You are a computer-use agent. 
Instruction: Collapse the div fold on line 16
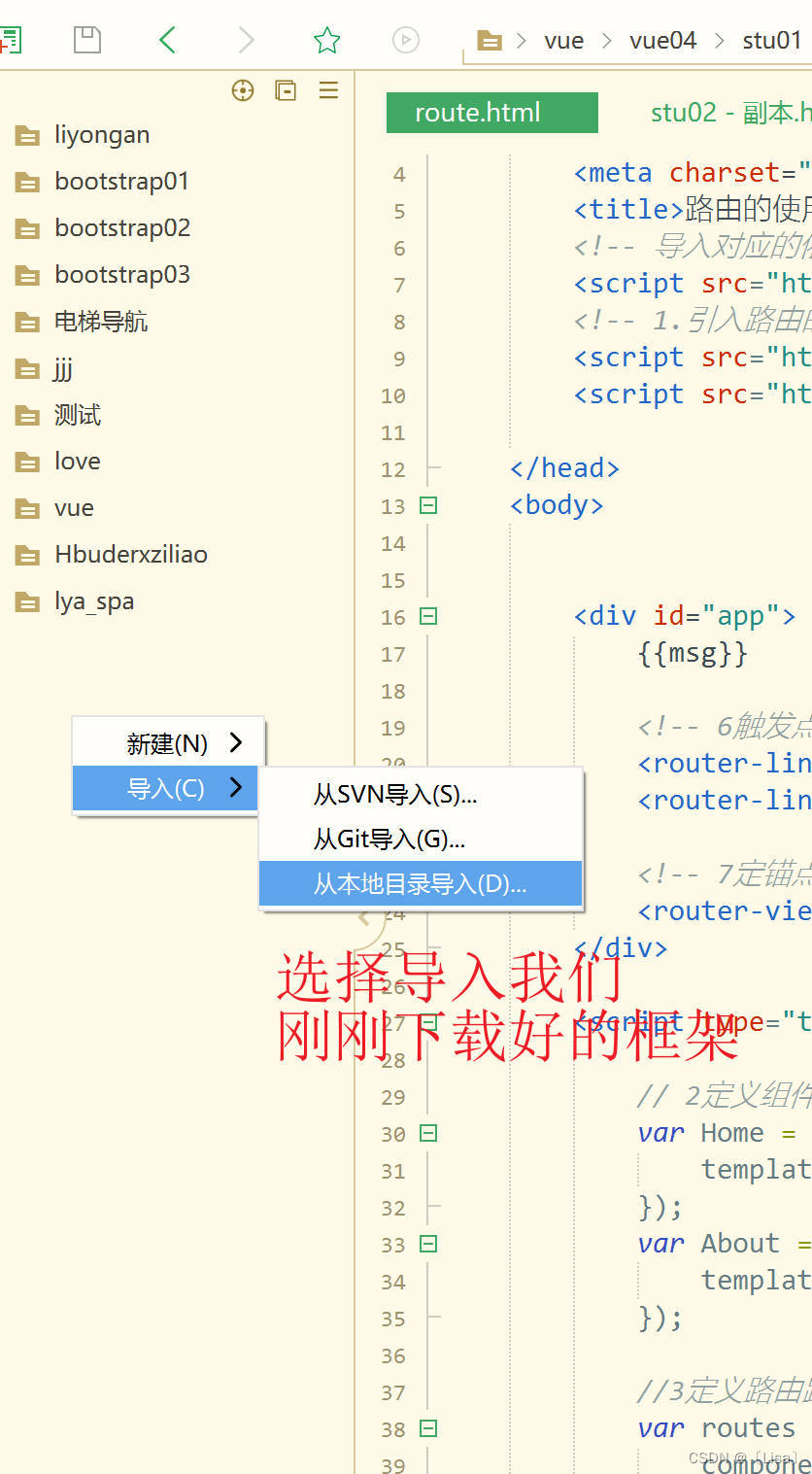tap(427, 616)
